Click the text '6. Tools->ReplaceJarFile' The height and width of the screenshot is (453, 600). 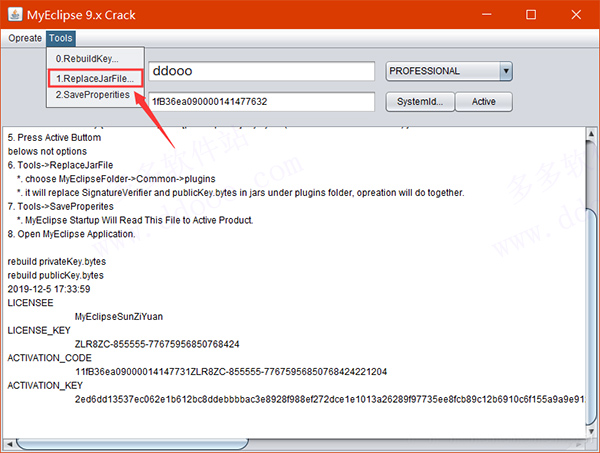60,165
